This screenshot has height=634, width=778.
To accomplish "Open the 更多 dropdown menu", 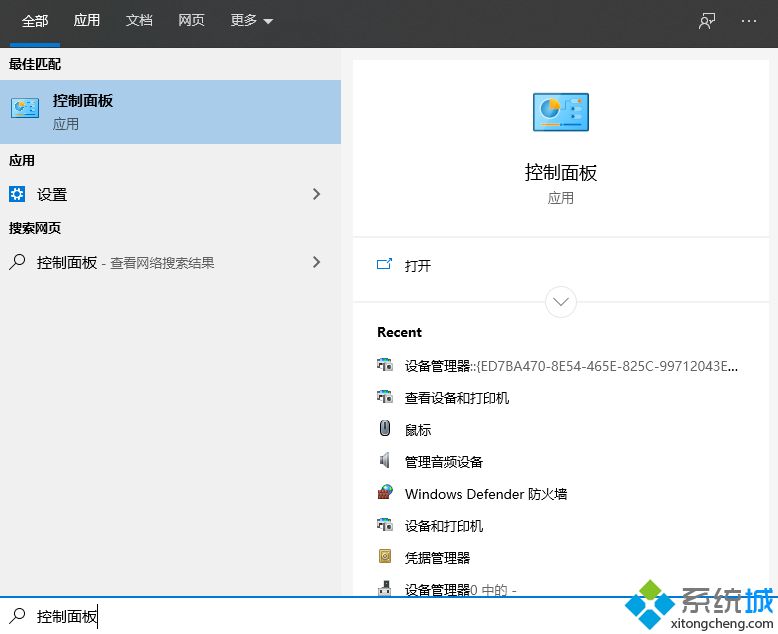I will 252,20.
